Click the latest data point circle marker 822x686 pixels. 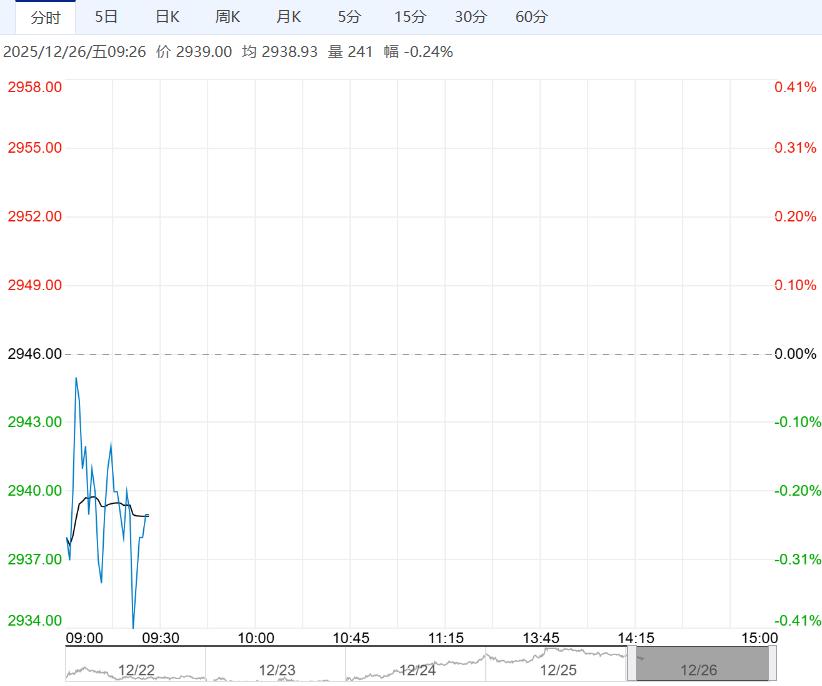click(x=147, y=515)
